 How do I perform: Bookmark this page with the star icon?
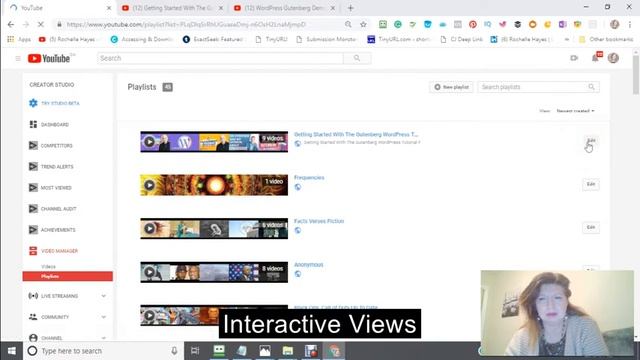click(x=363, y=24)
